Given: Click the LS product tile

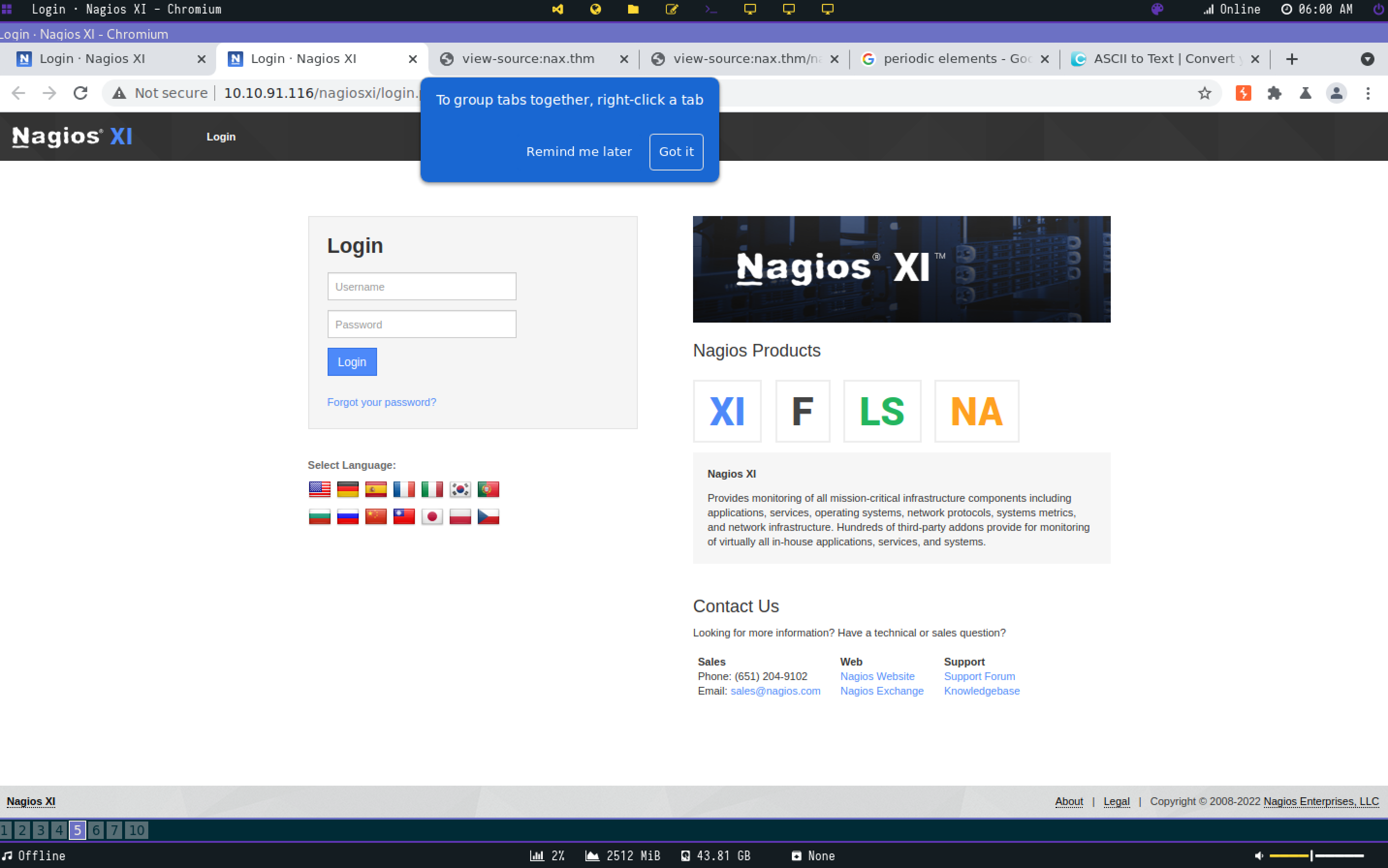Looking at the screenshot, I should point(882,411).
